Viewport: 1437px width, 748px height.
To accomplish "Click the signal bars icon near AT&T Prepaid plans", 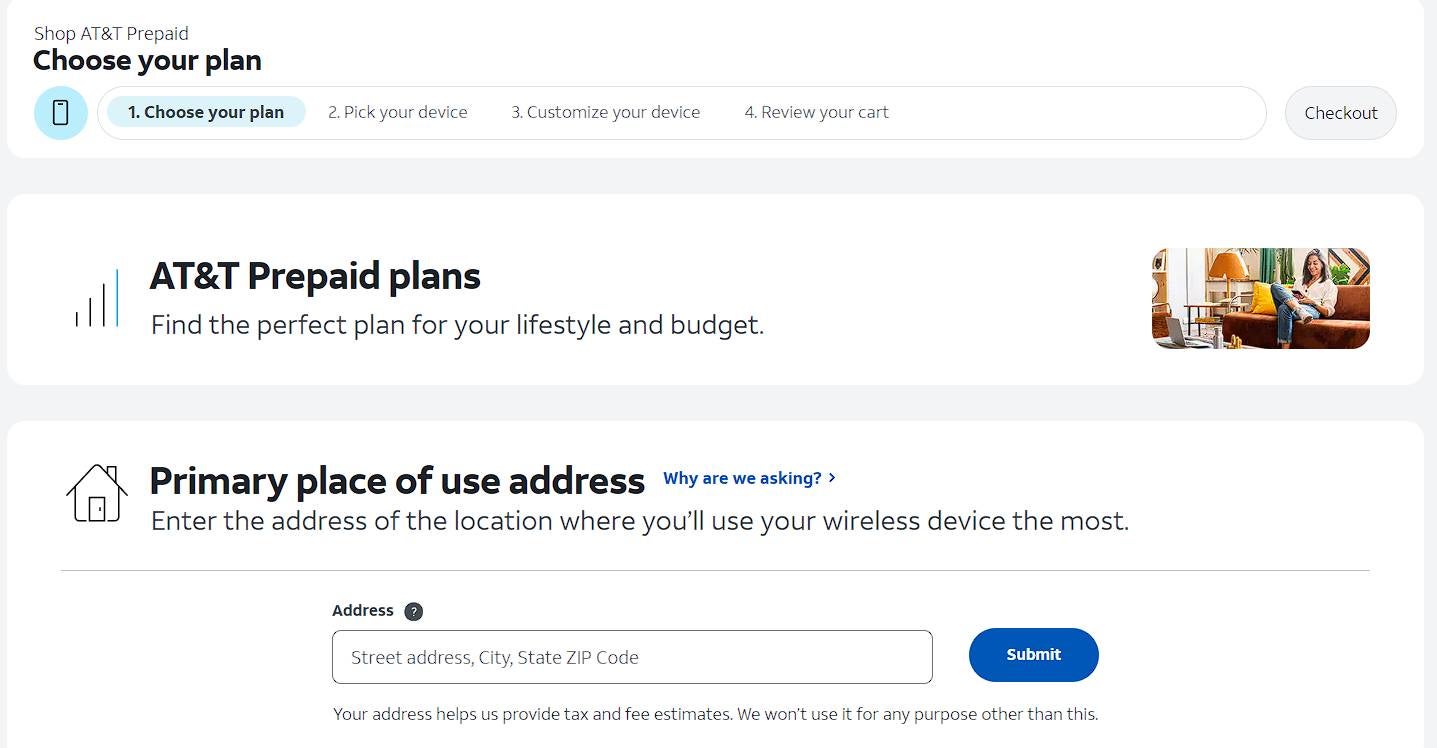I will 97,298.
